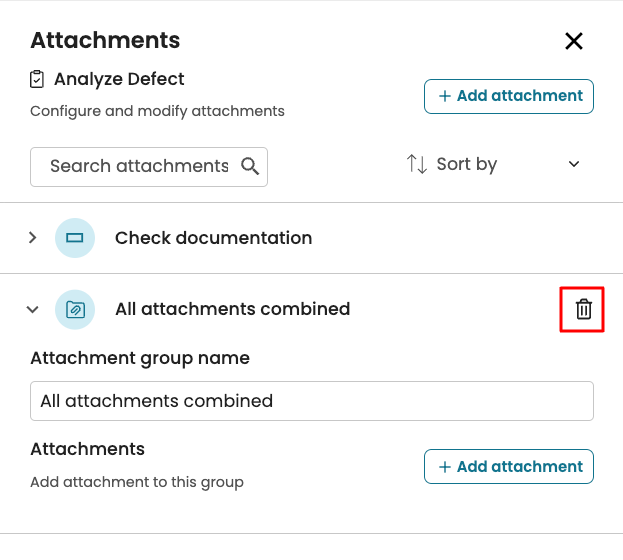The image size is (623, 560).
Task: Click the plus icon in the top Add attachment button
Action: (x=445, y=96)
